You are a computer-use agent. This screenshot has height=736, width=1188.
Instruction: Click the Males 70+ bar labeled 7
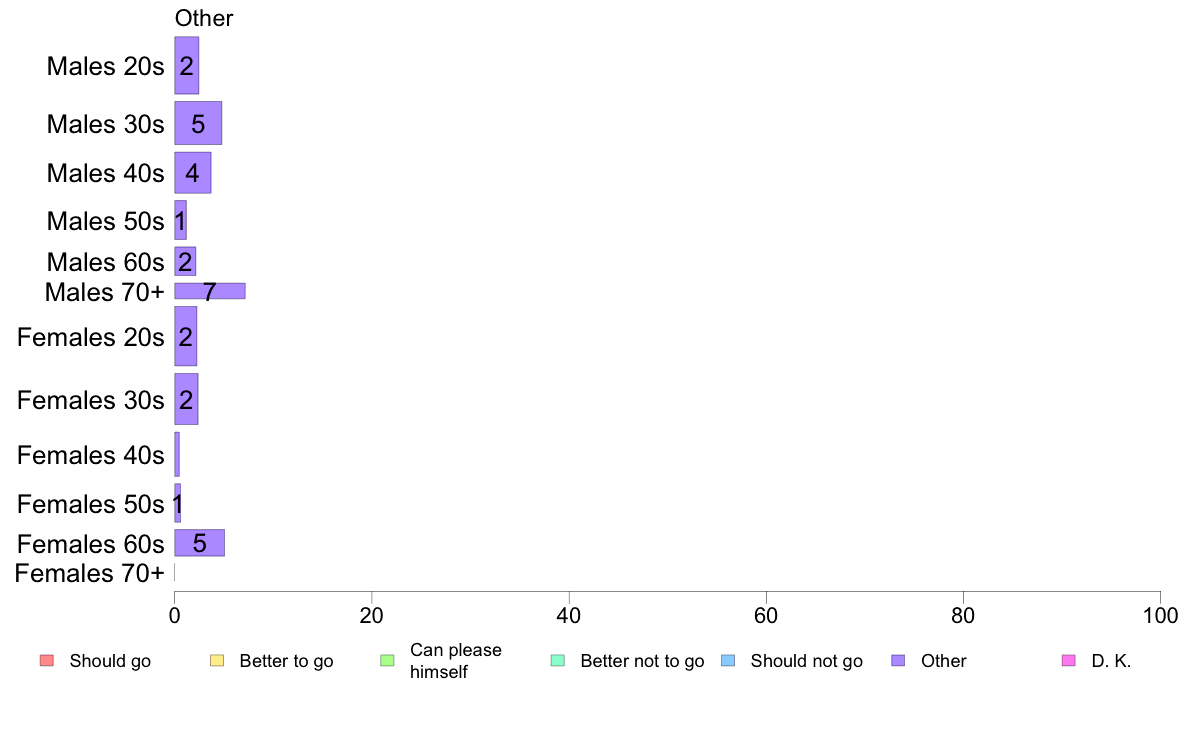coord(210,291)
